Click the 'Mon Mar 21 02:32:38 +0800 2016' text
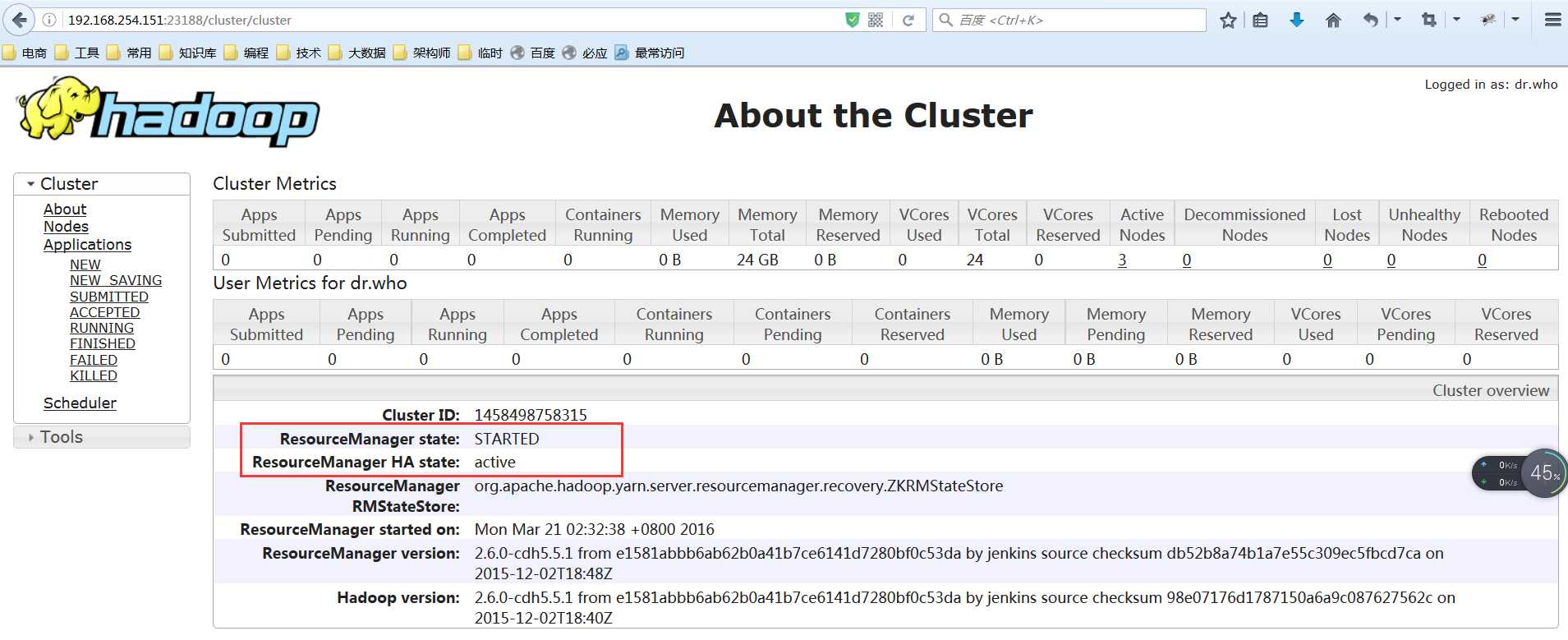 tap(595, 530)
